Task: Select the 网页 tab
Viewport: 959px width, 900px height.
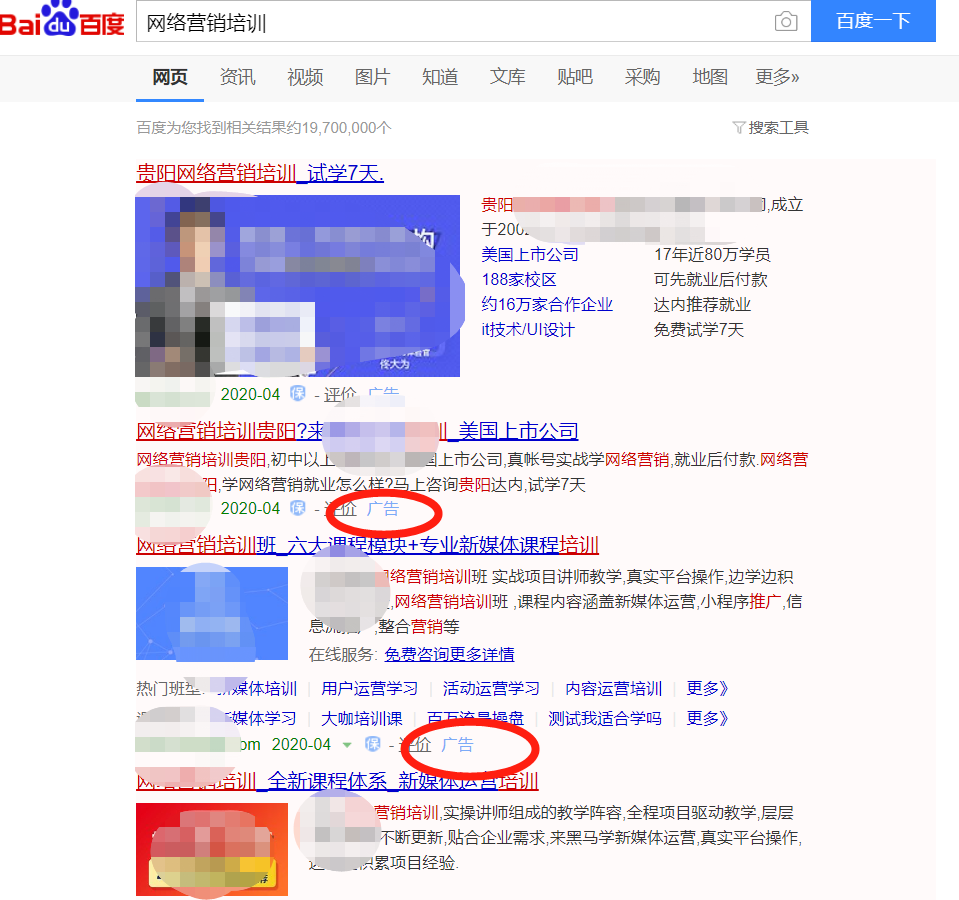Action: coord(169,77)
